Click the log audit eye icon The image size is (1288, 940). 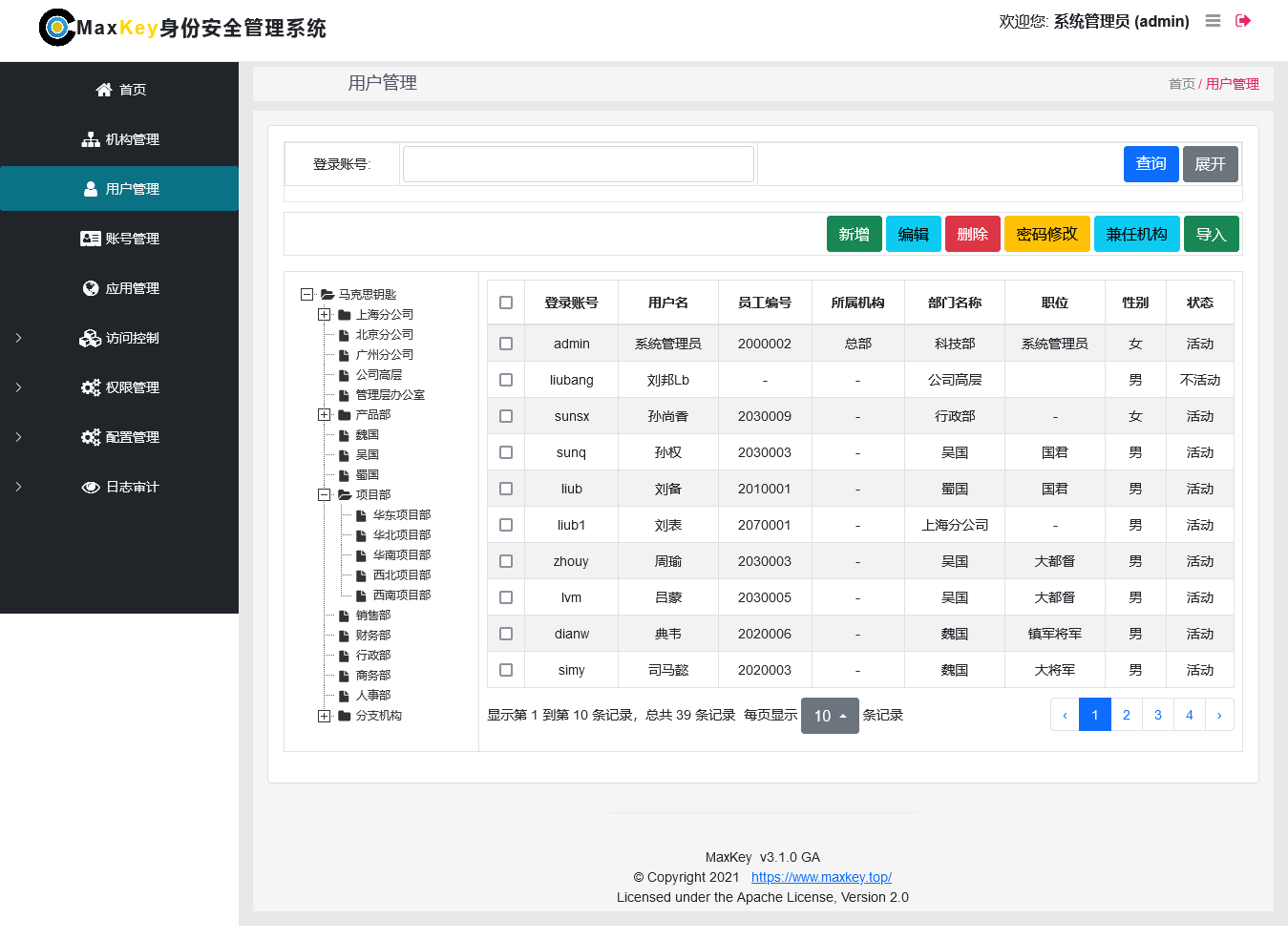[91, 487]
